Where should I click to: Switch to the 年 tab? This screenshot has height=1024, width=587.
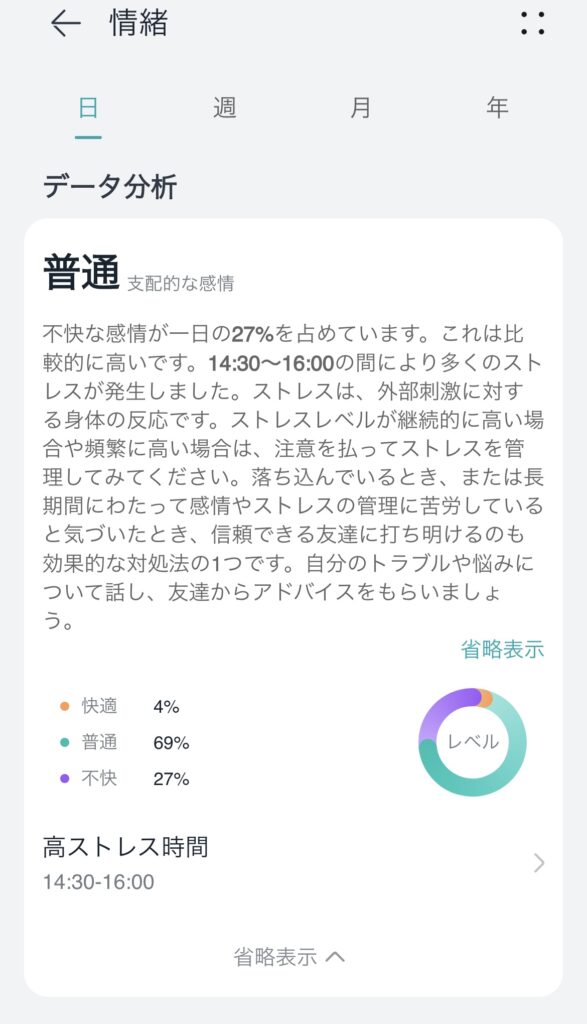(x=497, y=107)
